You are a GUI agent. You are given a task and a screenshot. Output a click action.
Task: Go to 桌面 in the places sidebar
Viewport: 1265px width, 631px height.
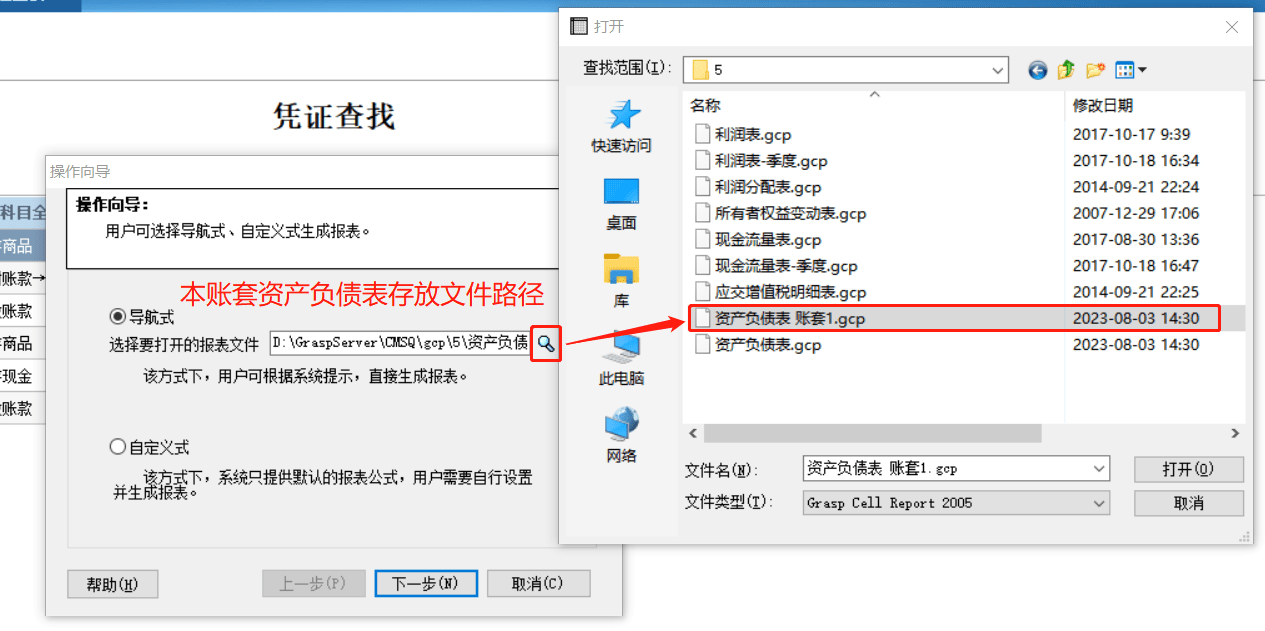pyautogui.click(x=621, y=205)
